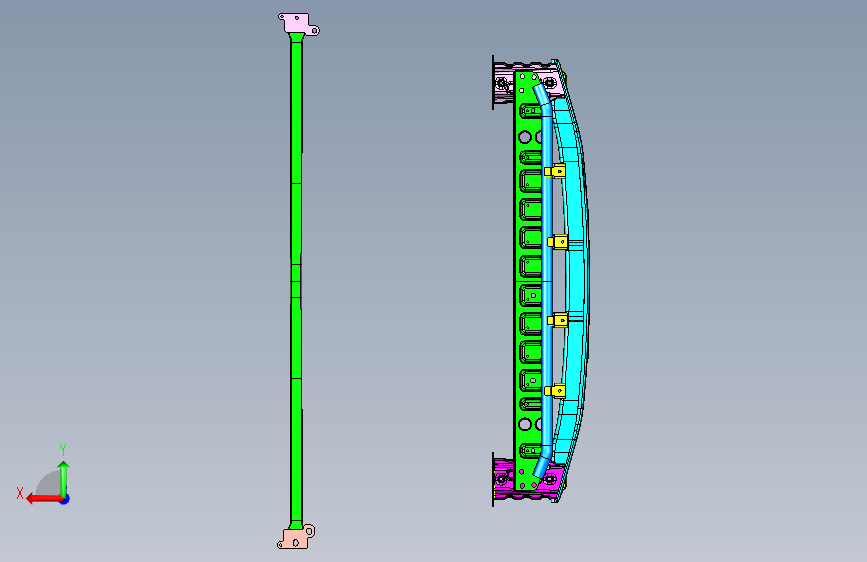867x562 pixels.
Task: Click the green Y axis arrow on triad
Action: (x=64, y=478)
